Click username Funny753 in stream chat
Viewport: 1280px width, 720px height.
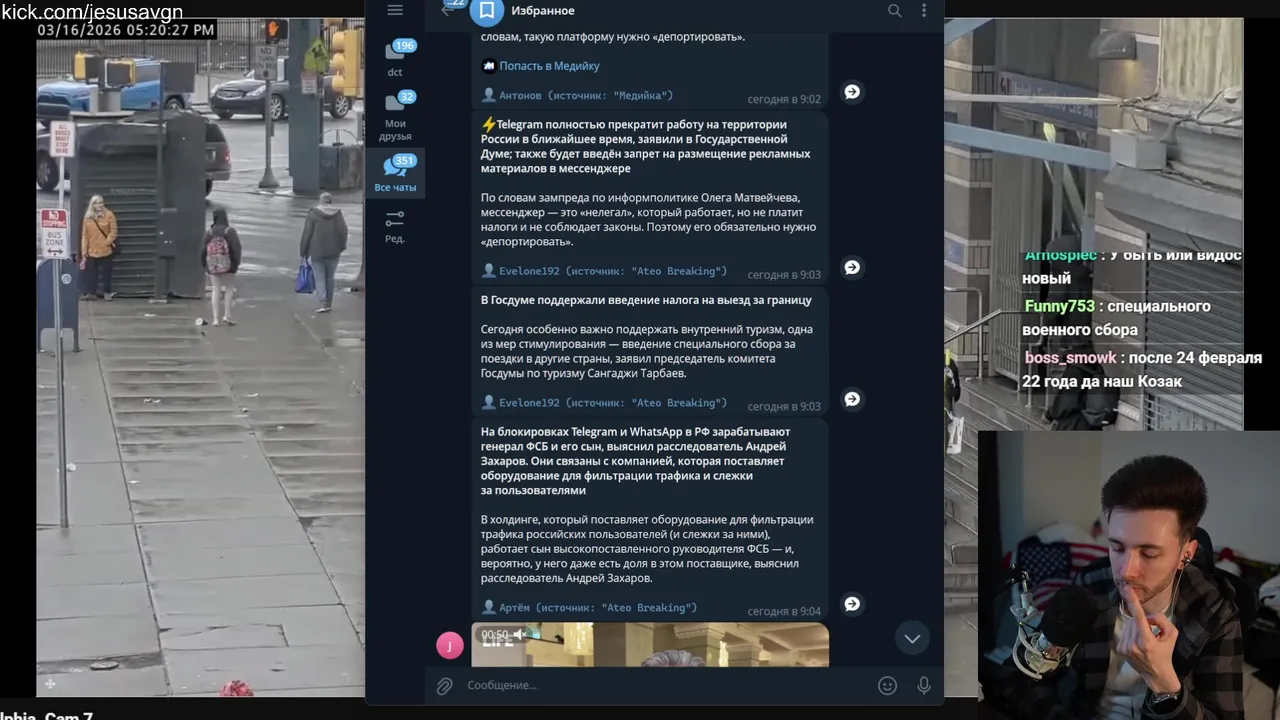click(1058, 306)
